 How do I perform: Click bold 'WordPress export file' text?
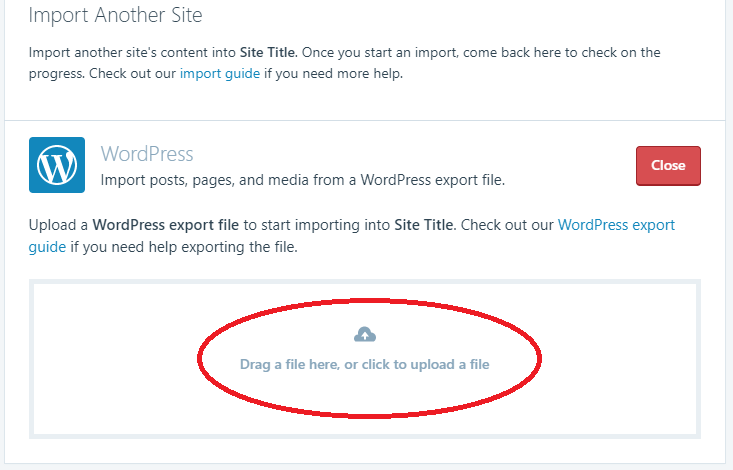click(x=165, y=225)
